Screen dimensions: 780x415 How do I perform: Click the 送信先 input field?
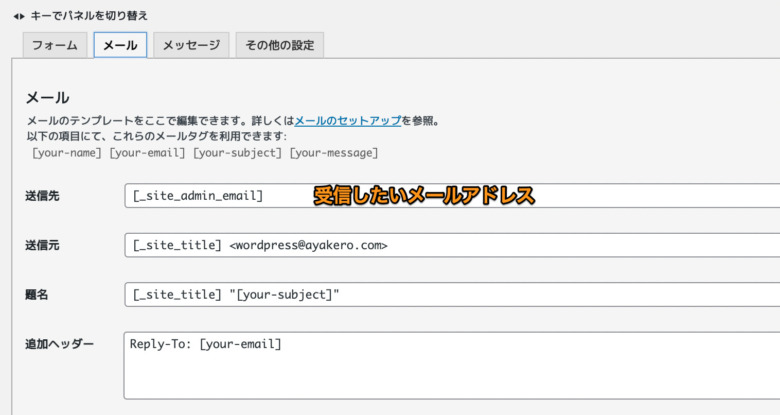click(x=452, y=196)
